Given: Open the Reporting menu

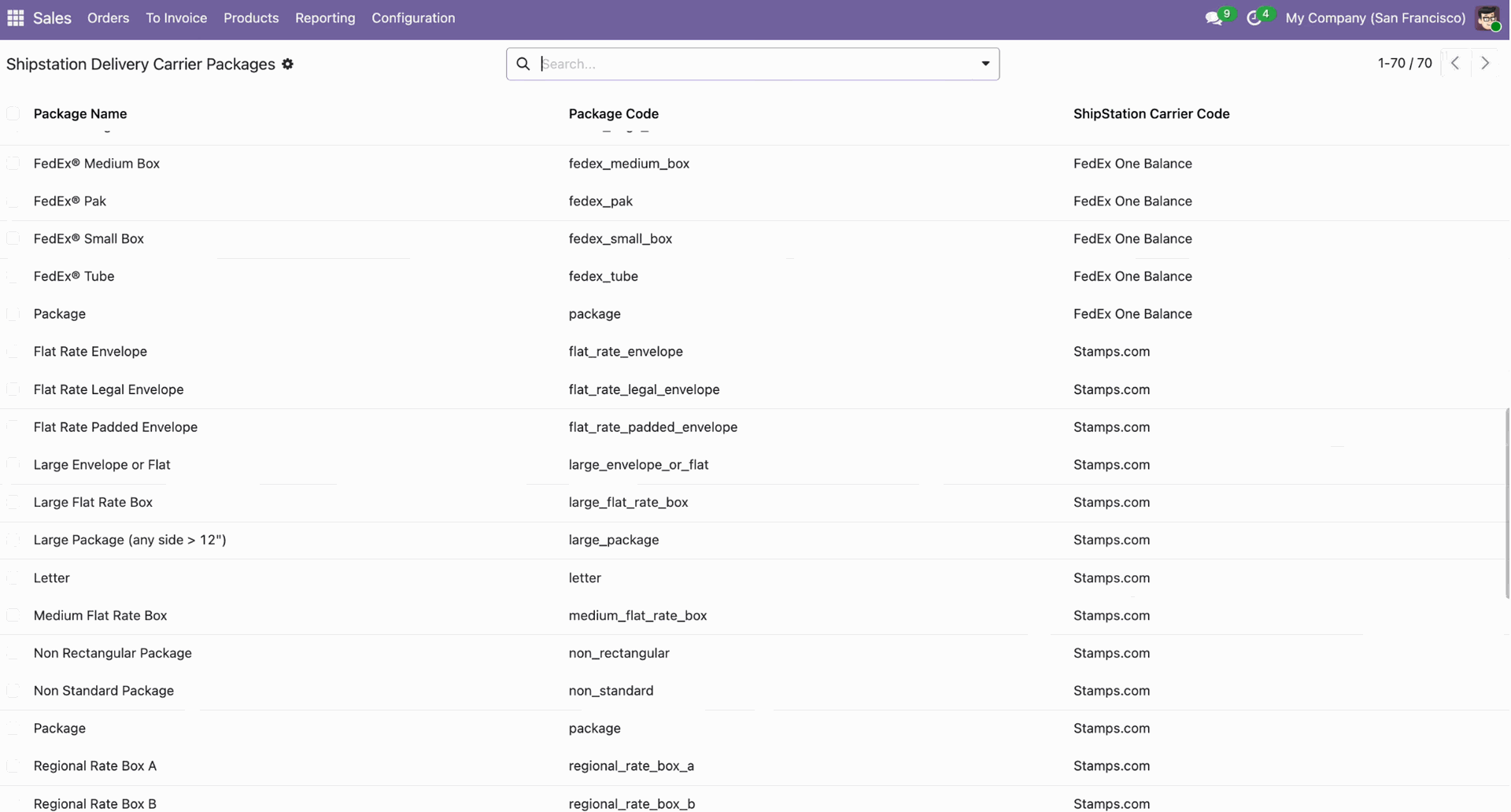Looking at the screenshot, I should [x=324, y=18].
